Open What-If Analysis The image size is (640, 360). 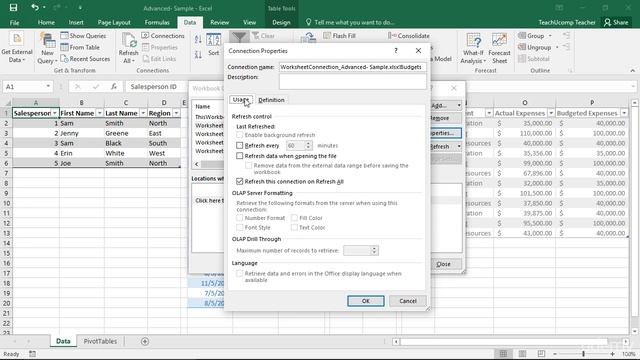[473, 48]
